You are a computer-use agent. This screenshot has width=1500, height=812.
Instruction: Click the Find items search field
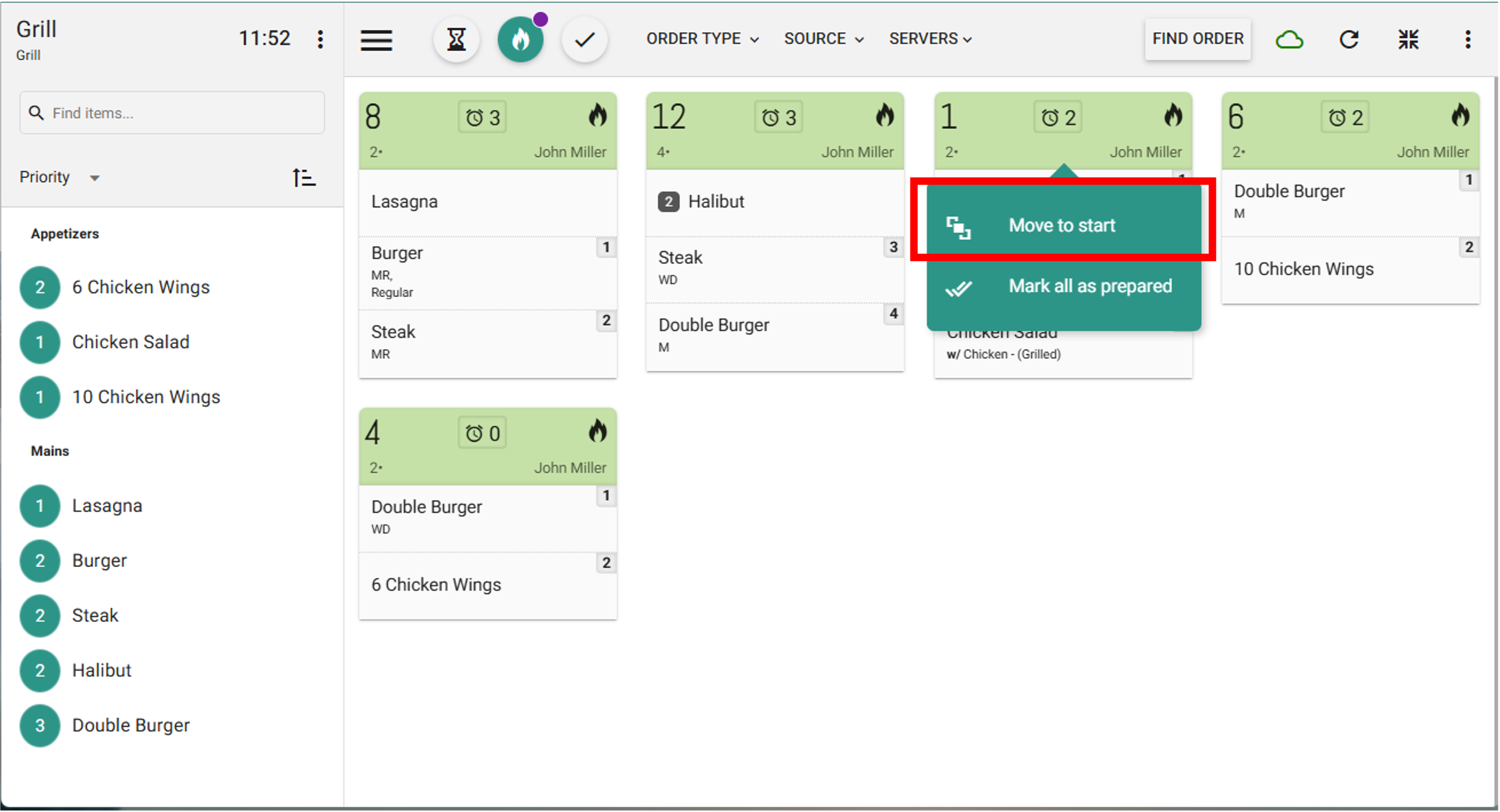172,113
